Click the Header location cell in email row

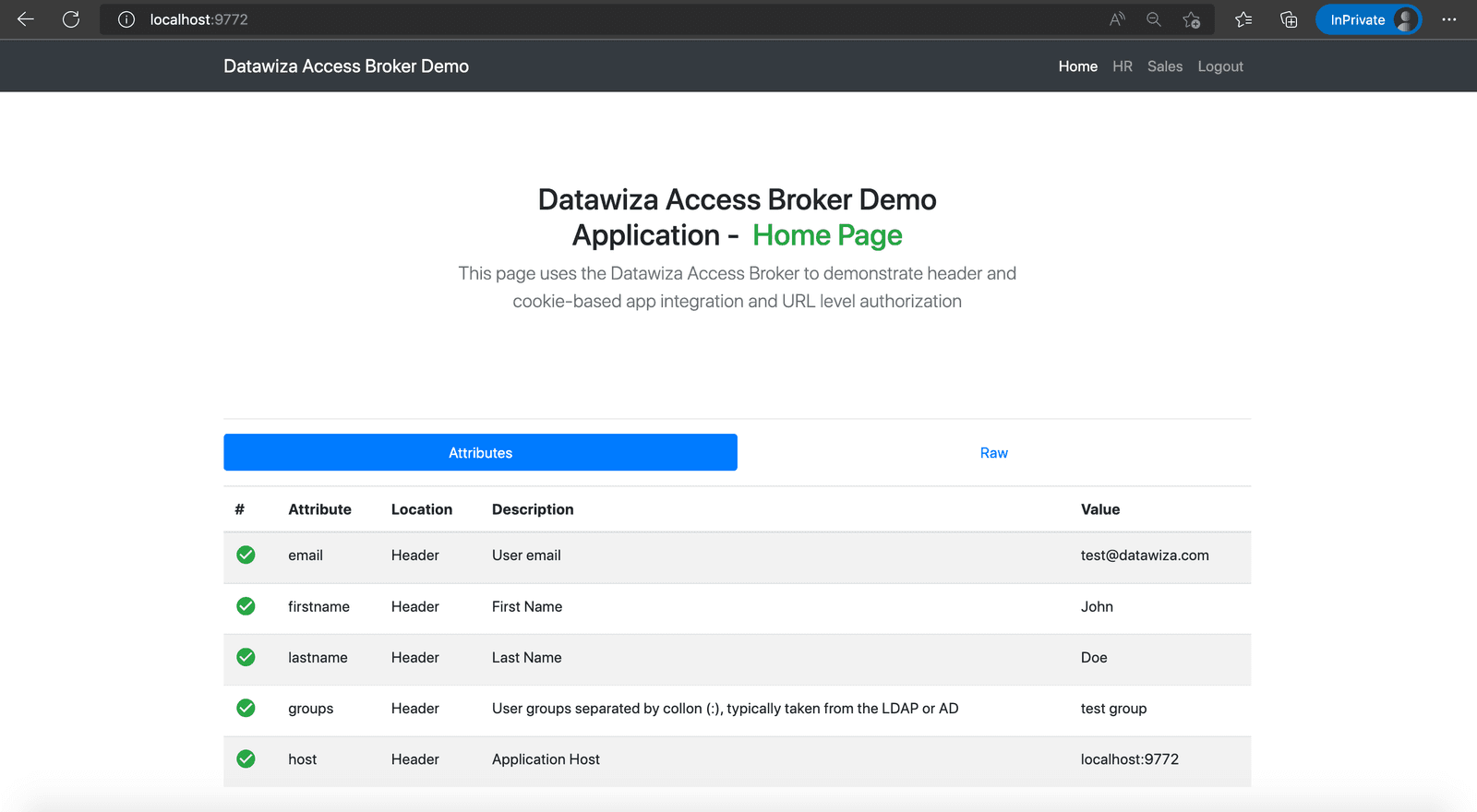(x=414, y=555)
